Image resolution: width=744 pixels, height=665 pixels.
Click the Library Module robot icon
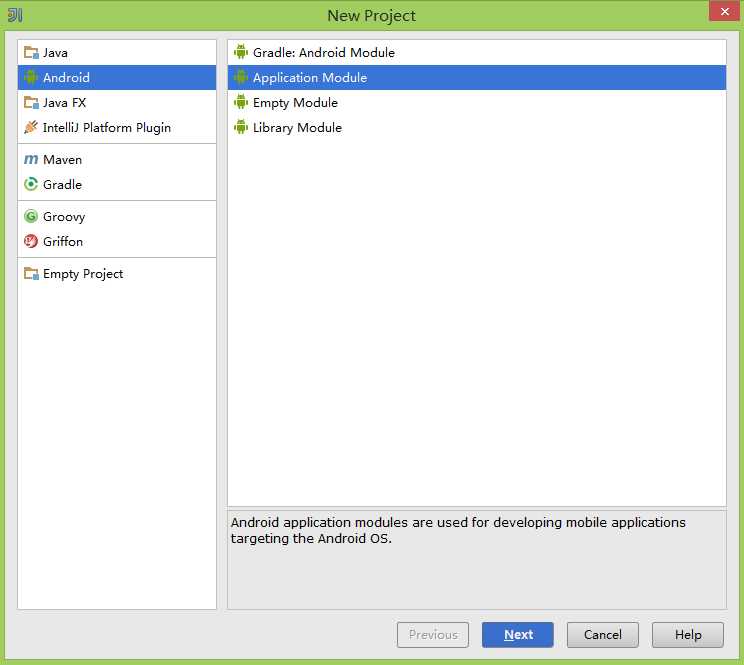click(x=241, y=127)
